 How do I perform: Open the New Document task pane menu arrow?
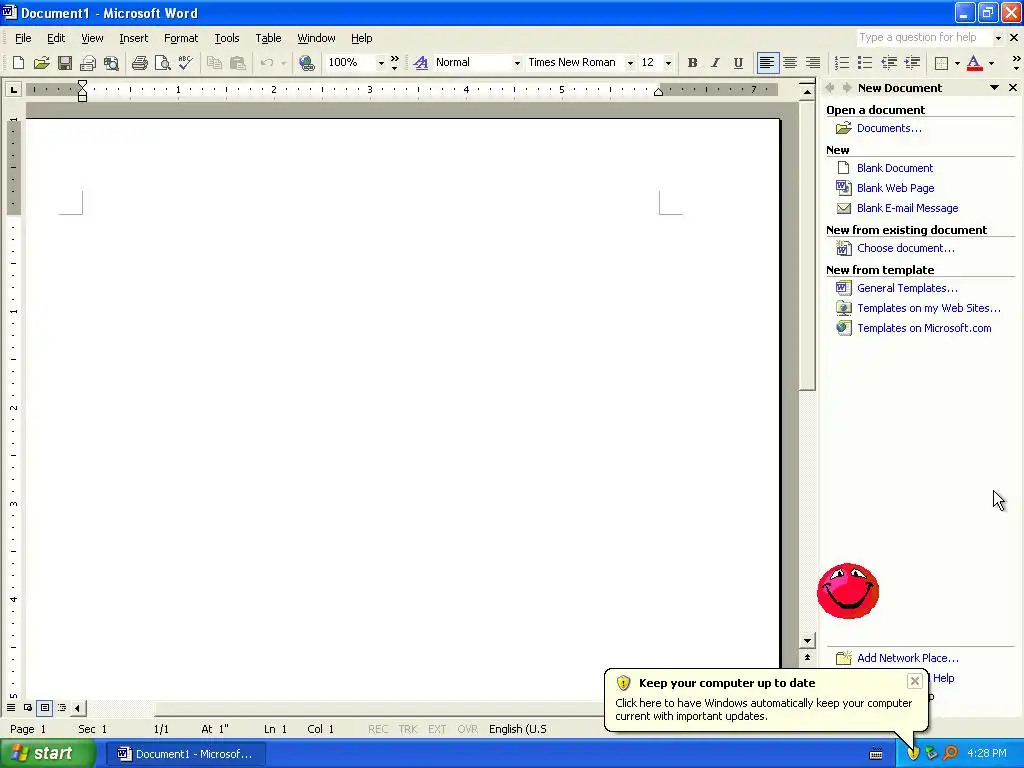tap(994, 88)
